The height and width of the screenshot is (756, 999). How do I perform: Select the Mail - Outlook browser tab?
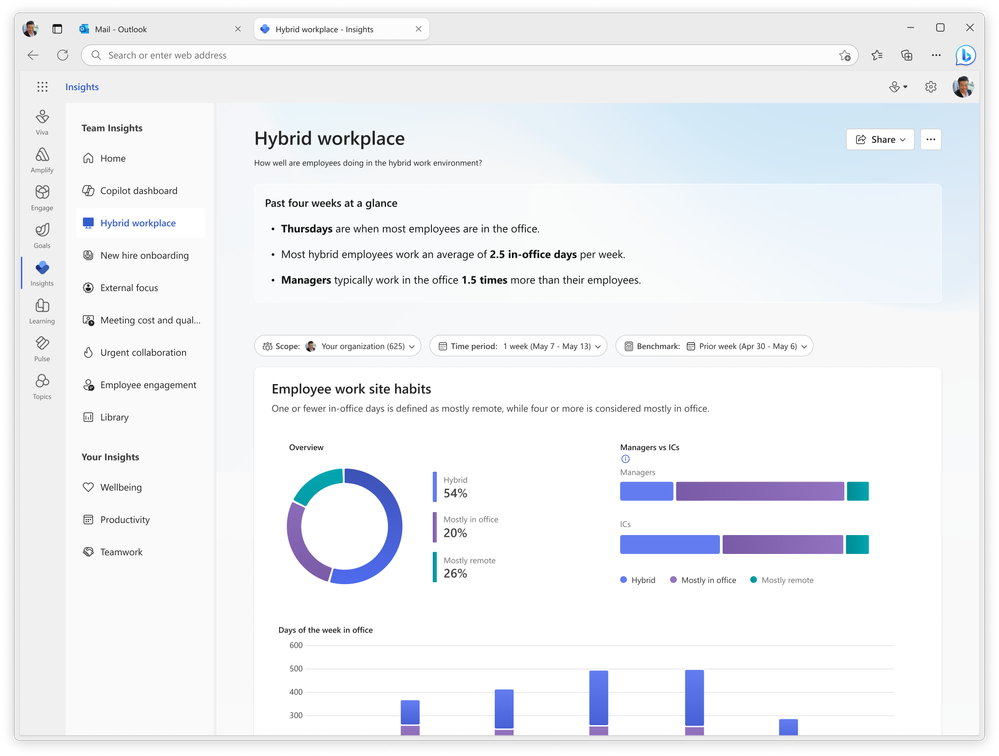pyautogui.click(x=150, y=29)
